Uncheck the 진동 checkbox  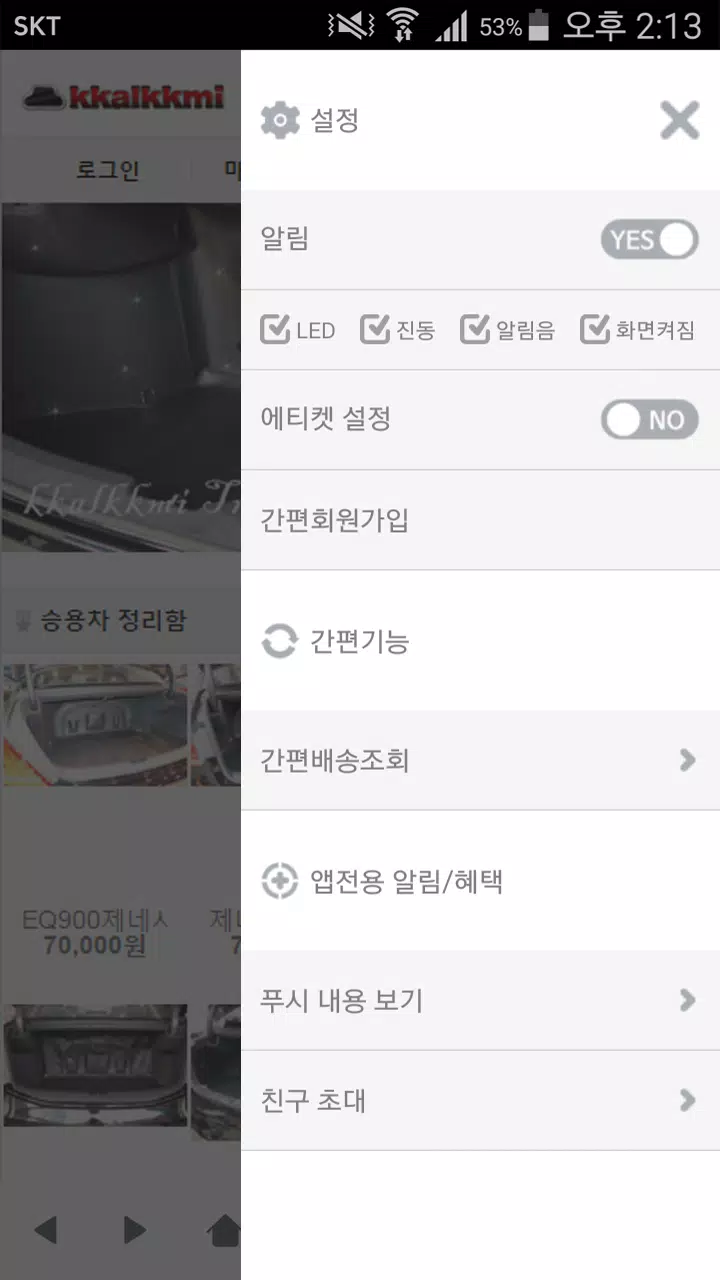(x=375, y=329)
